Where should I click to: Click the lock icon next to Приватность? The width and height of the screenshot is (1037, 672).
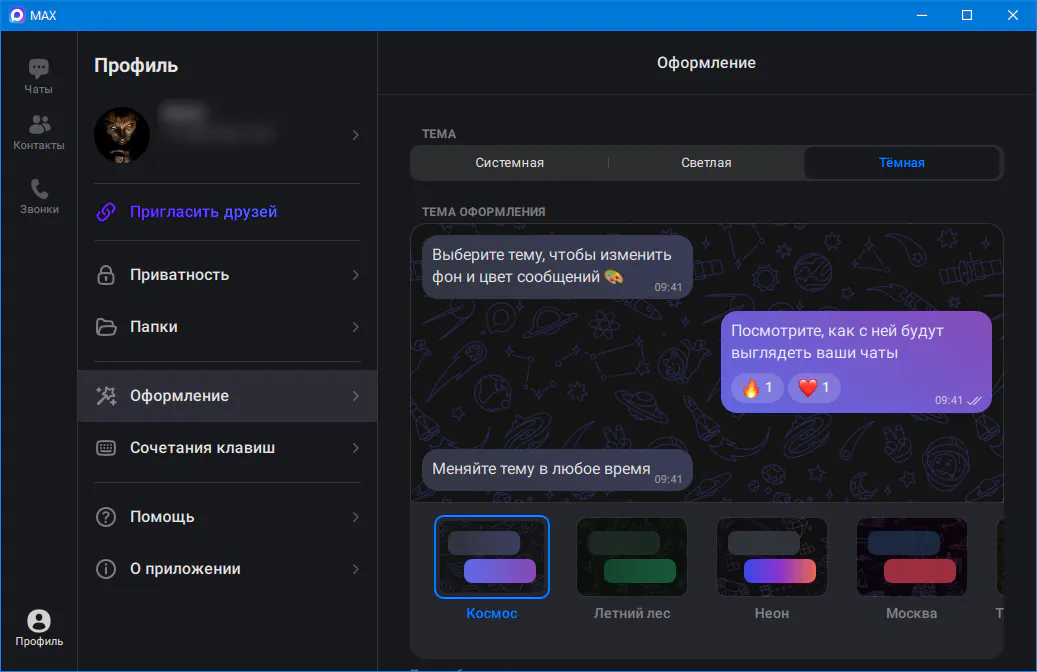coord(106,275)
